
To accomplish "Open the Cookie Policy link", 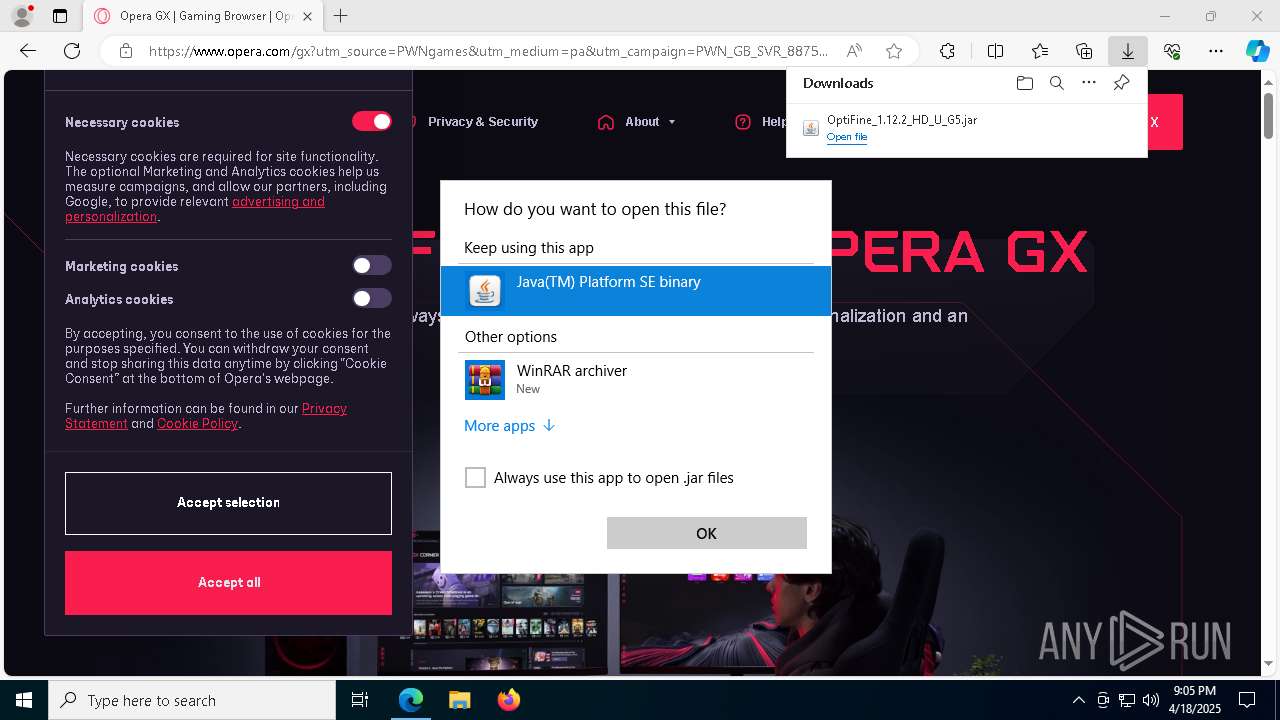I will 197,424.
